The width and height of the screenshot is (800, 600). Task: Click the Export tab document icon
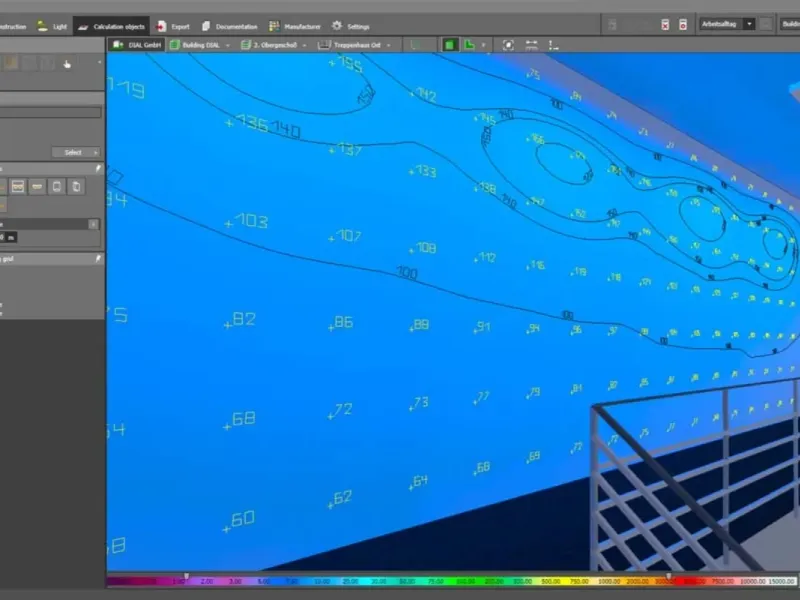pyautogui.click(x=161, y=26)
